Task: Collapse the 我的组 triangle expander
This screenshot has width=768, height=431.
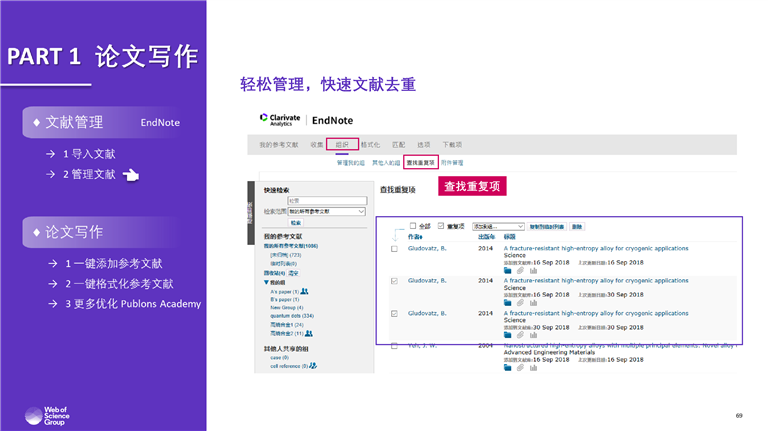Action: (266, 283)
